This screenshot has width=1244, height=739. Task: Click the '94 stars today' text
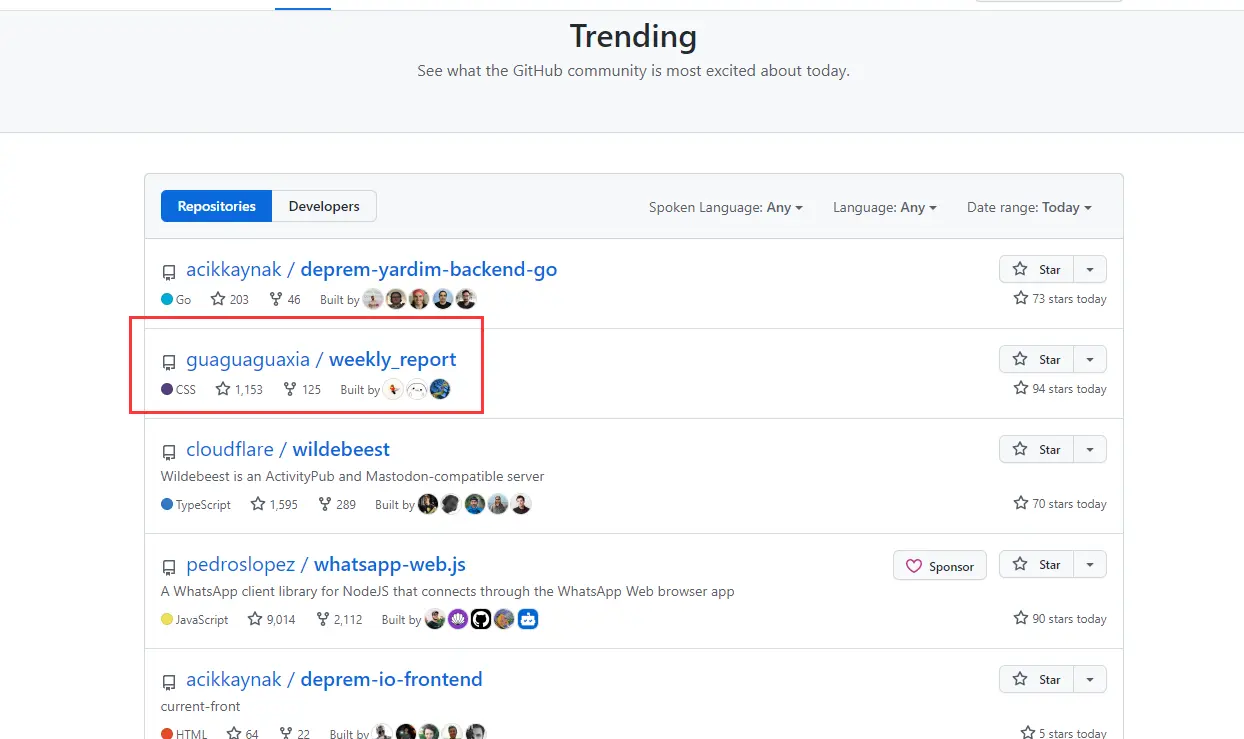click(1069, 389)
